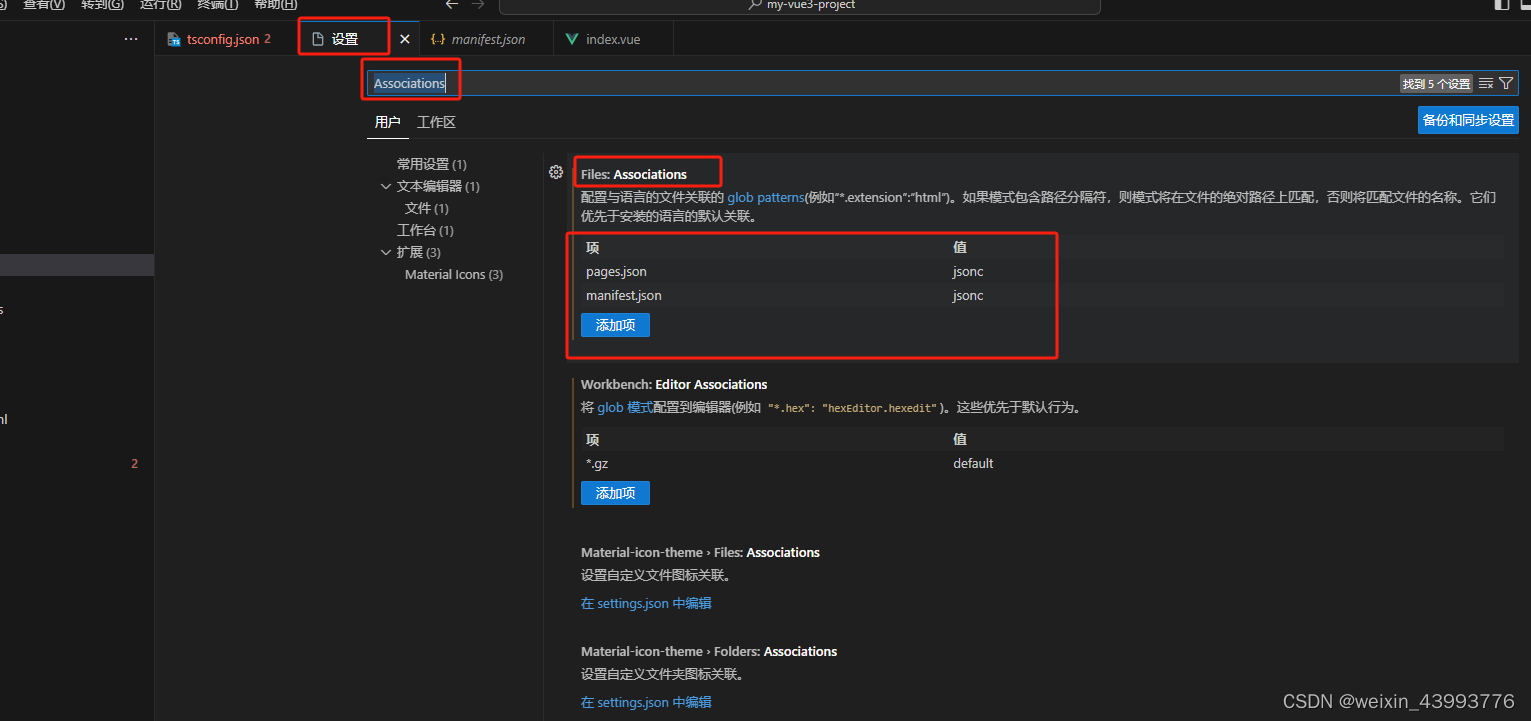
Task: Click inside the Associations search field
Action: [x=410, y=83]
